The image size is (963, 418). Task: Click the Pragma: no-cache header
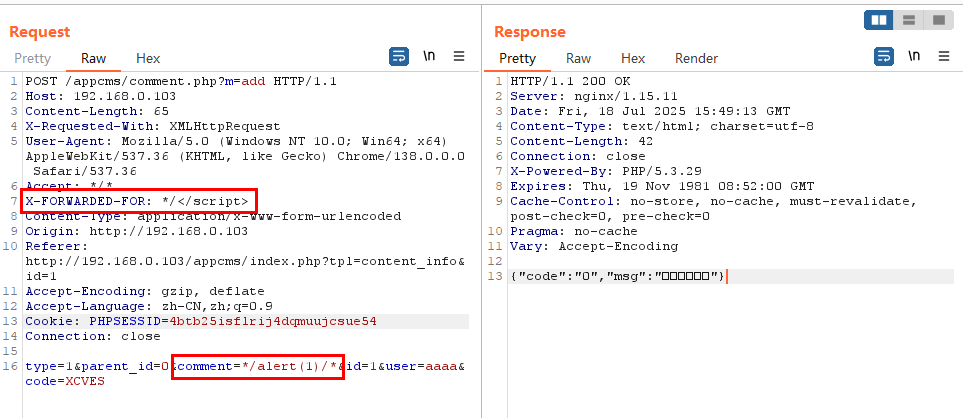pyautogui.click(x=574, y=231)
